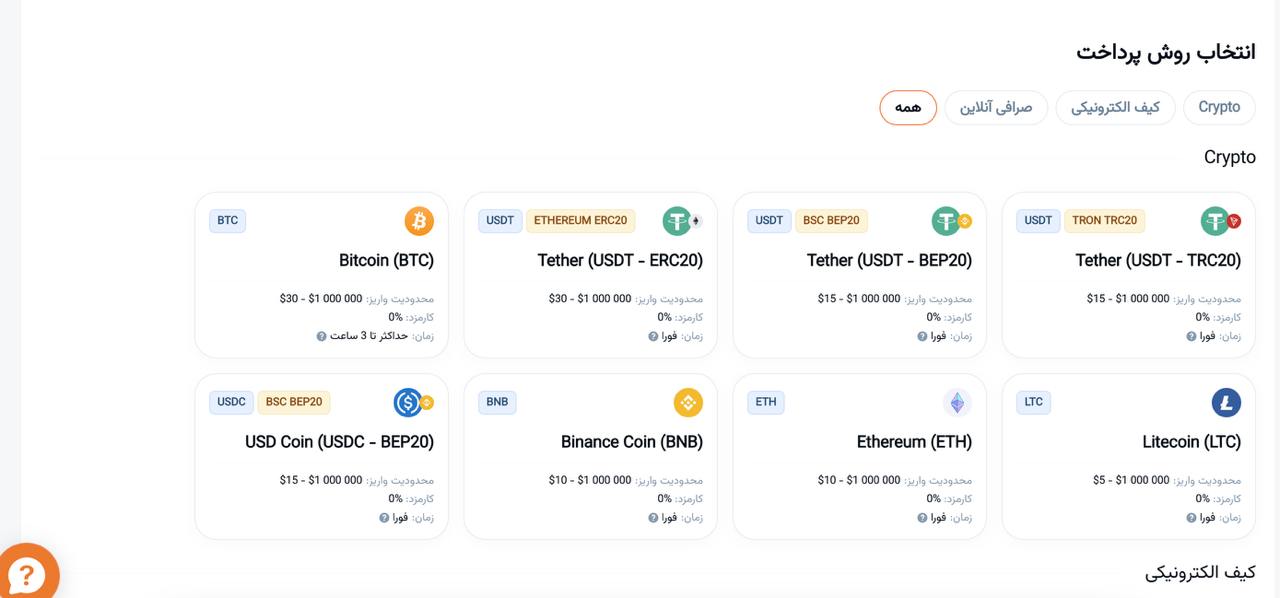1280x598 pixels.
Task: Click the Tether TRC20 coin icon
Action: pos(1216,221)
